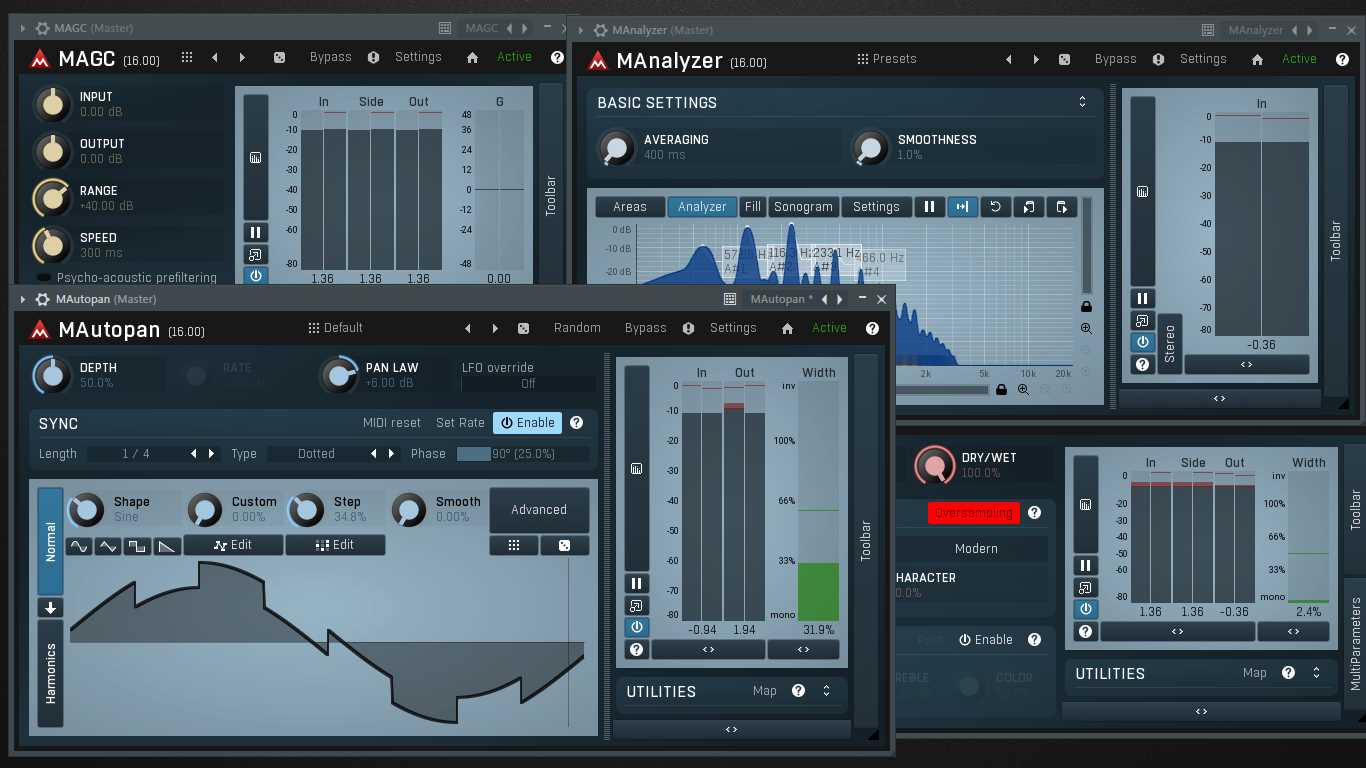Click the randomize dice icon in MAutopan header
The width and height of the screenshot is (1366, 768).
523,328
